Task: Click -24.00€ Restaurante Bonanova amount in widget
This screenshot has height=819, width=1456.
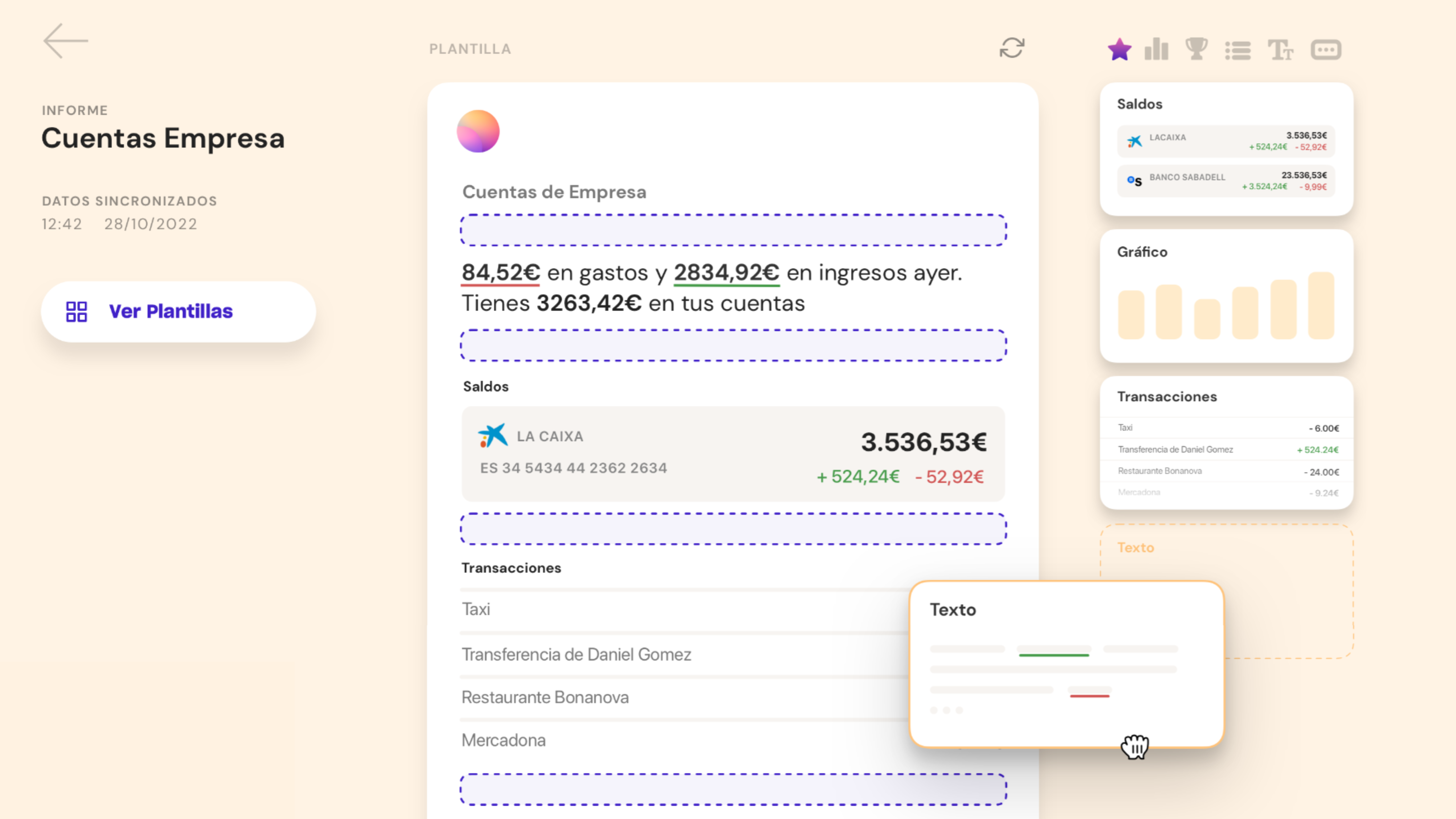Action: [1322, 472]
